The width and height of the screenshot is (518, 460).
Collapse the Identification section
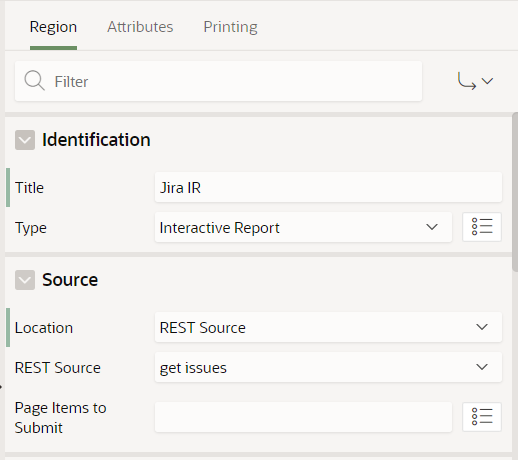25,140
